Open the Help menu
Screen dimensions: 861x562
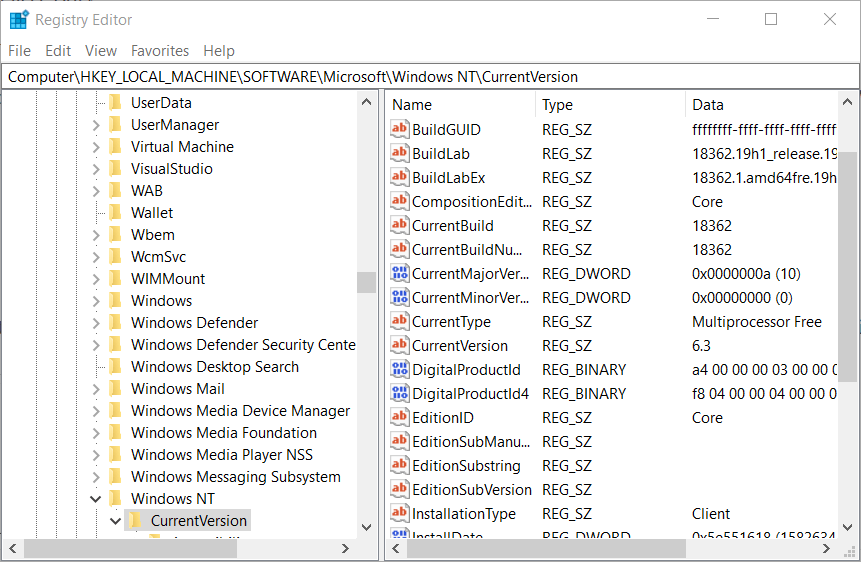click(219, 51)
